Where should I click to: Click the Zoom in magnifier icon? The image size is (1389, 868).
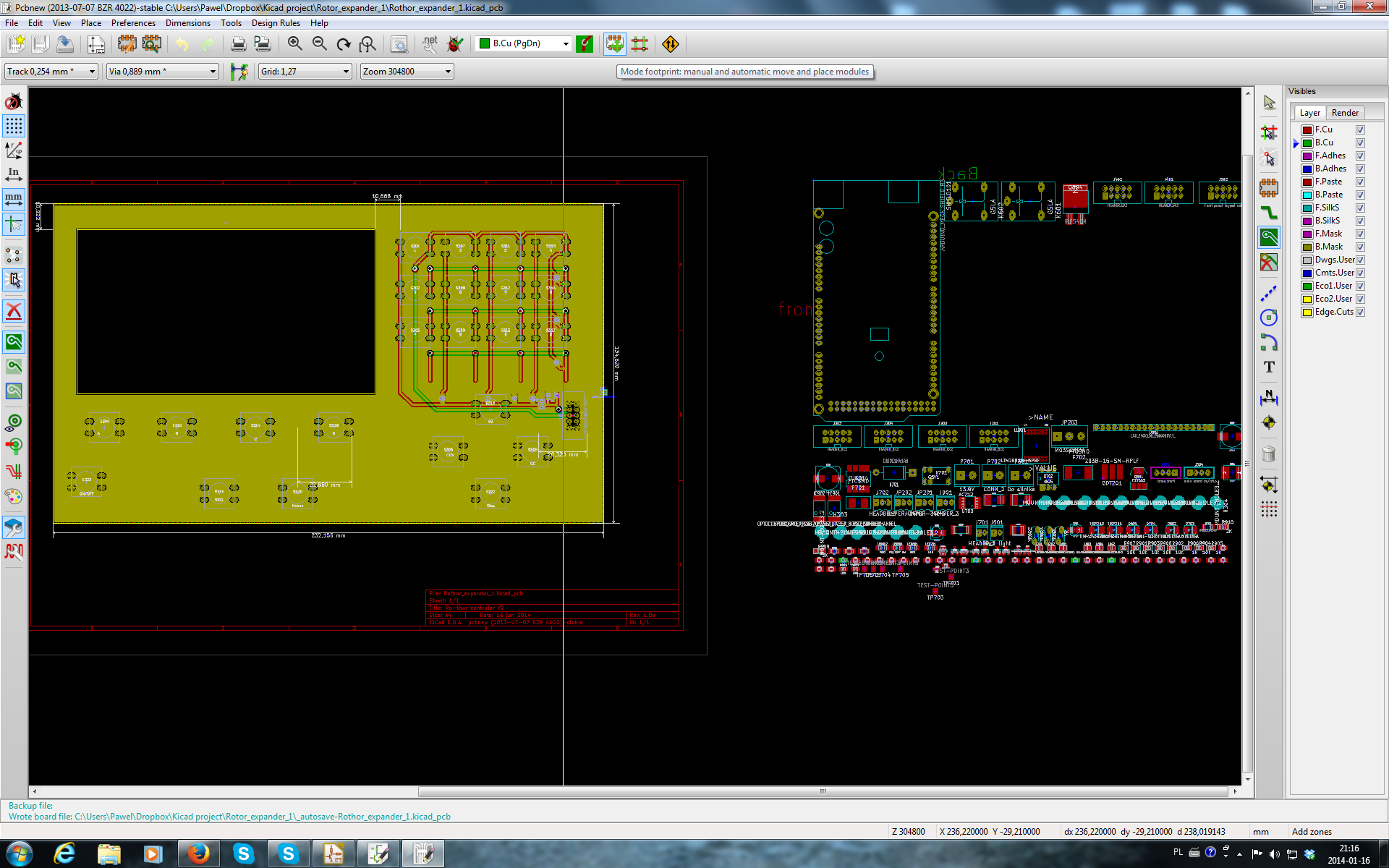[294, 44]
